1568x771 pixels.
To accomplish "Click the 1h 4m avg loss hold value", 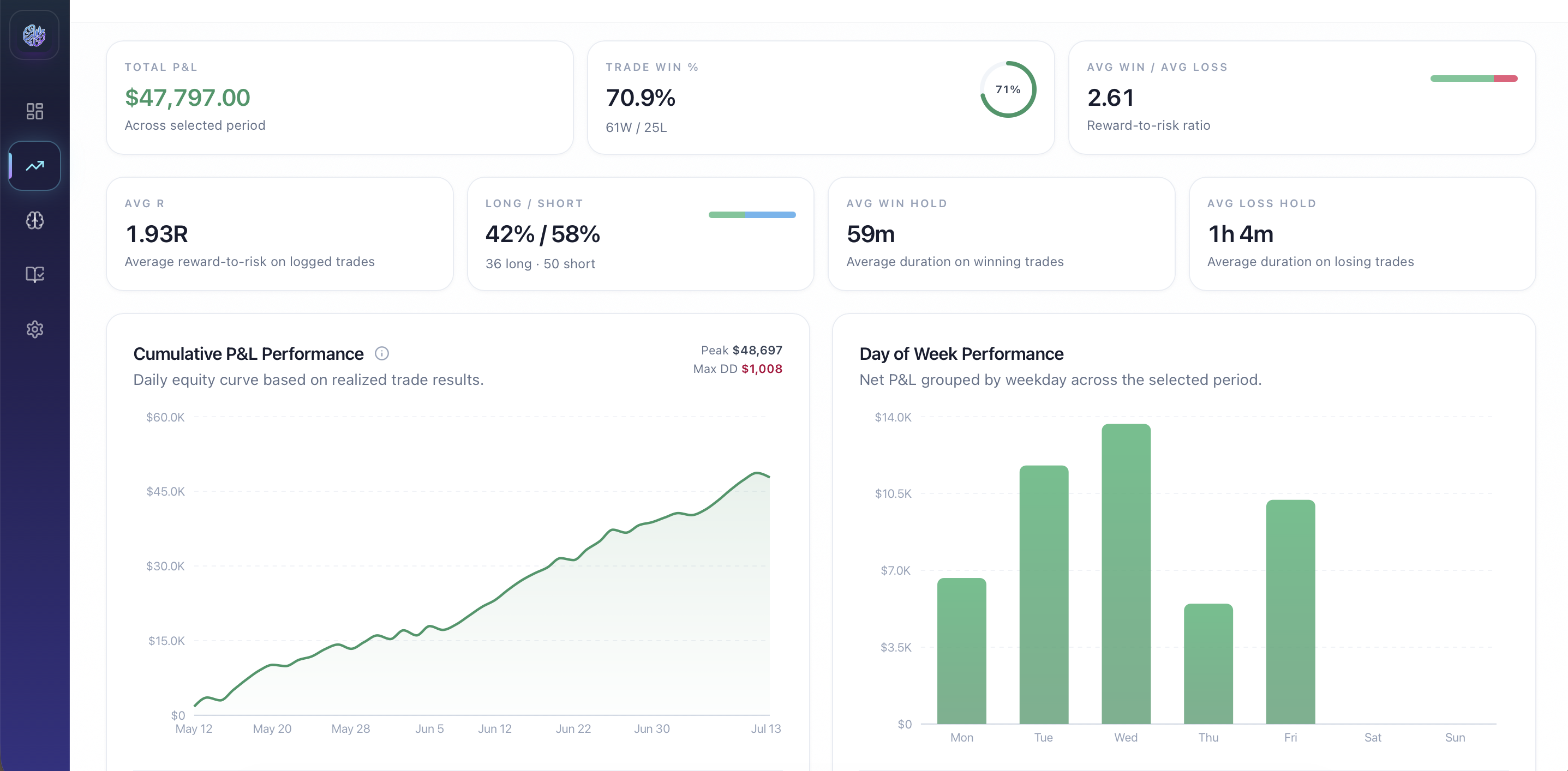I will coord(1240,234).
